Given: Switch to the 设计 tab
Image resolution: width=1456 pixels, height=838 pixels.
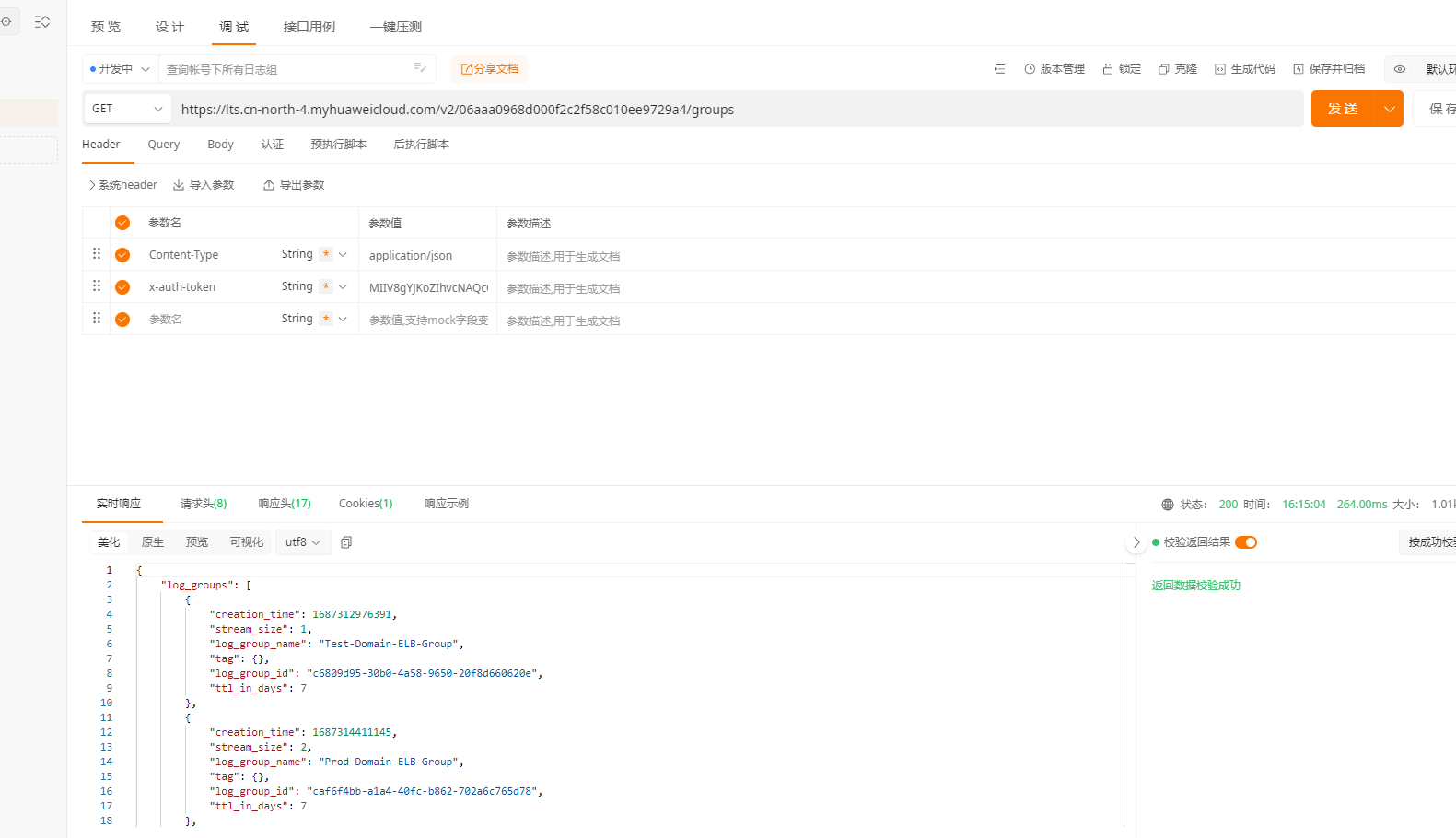Looking at the screenshot, I should pos(169,27).
